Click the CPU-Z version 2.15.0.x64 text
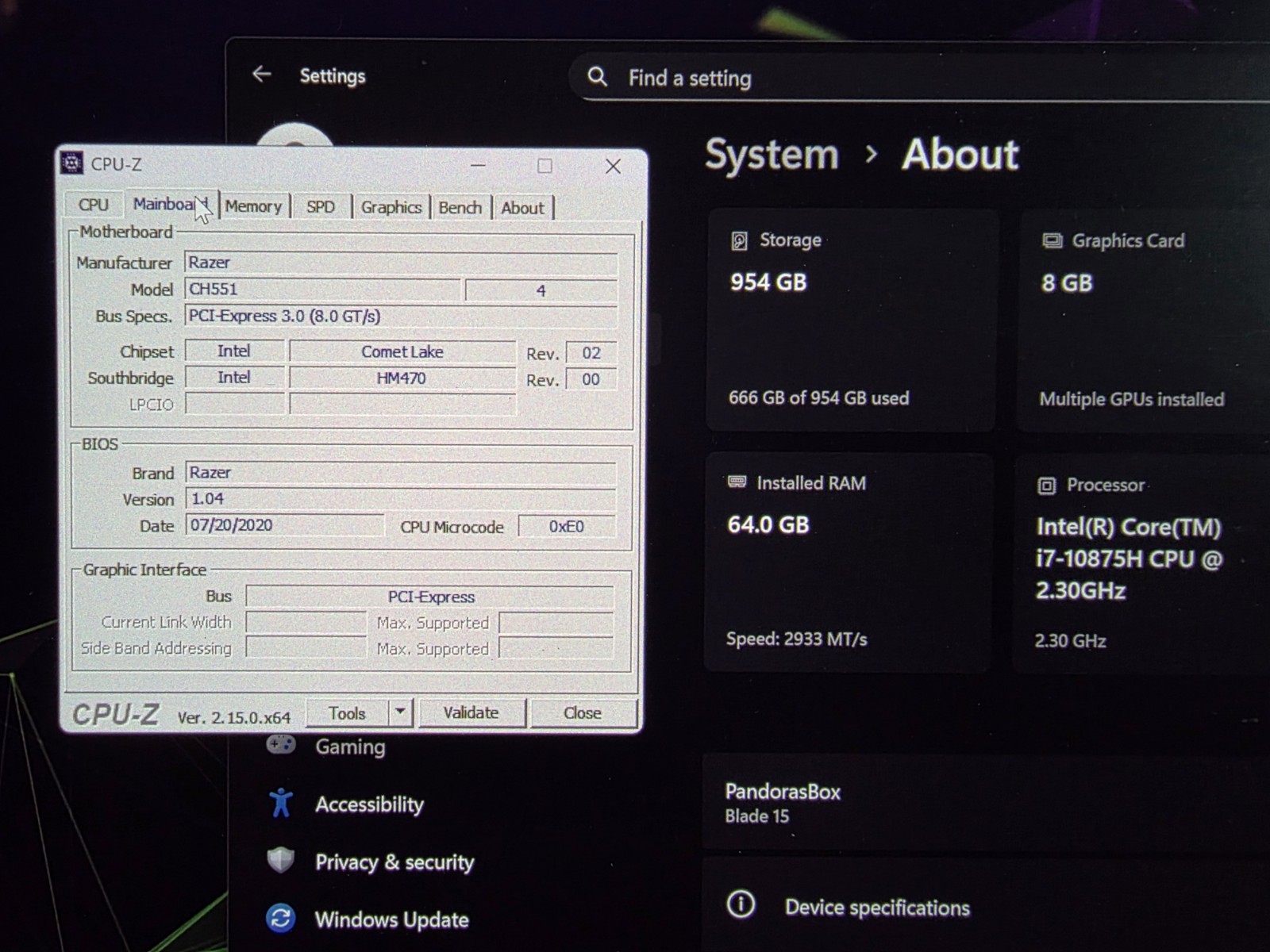 [234, 717]
